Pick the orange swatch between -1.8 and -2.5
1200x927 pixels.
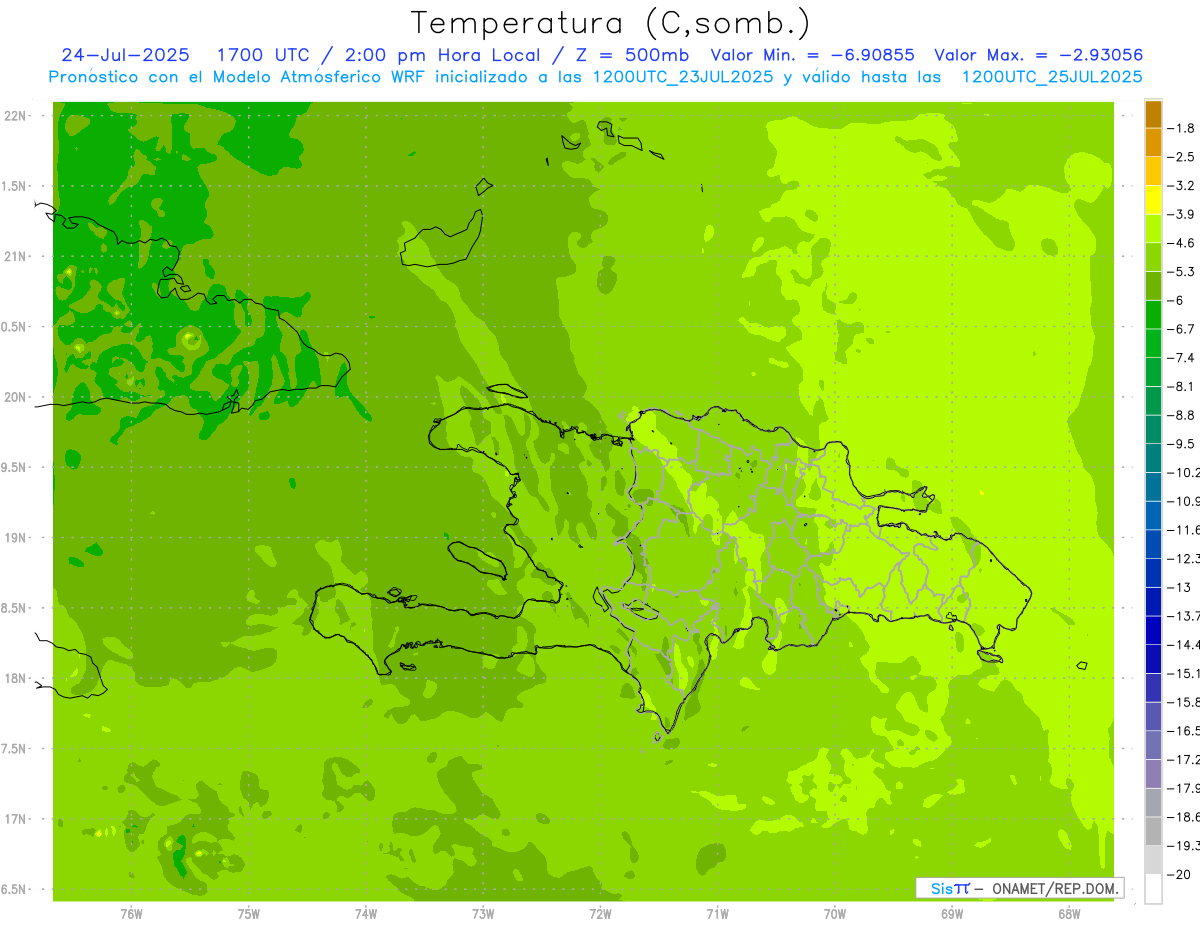point(1153,143)
